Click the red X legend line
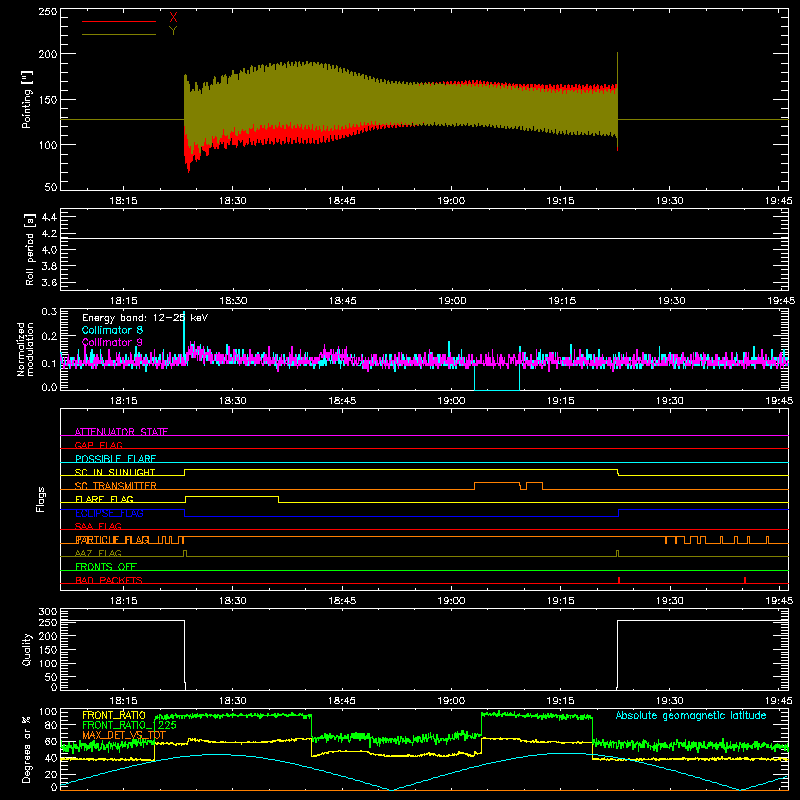The image size is (800, 800). pyautogui.click(x=119, y=21)
